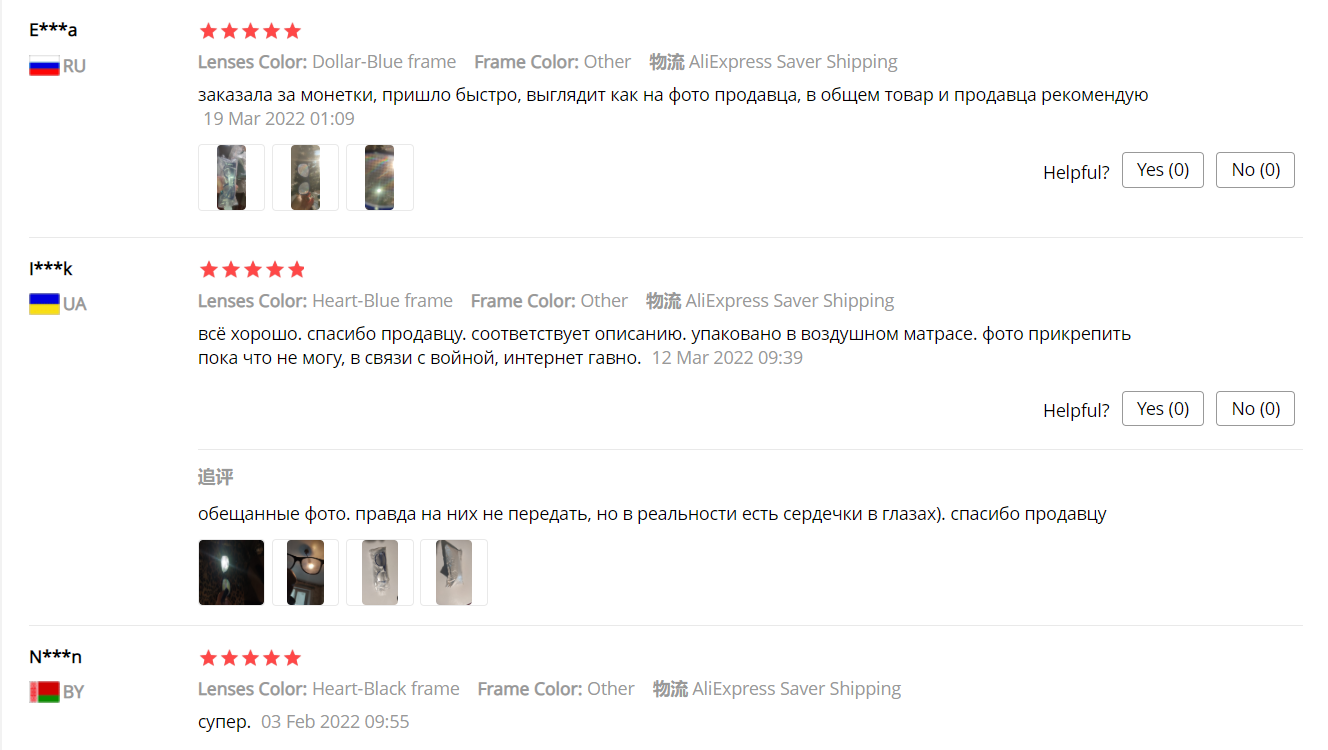The image size is (1328, 750).
Task: Mark E***a's review helpful with Yes (0)
Action: click(x=1163, y=170)
